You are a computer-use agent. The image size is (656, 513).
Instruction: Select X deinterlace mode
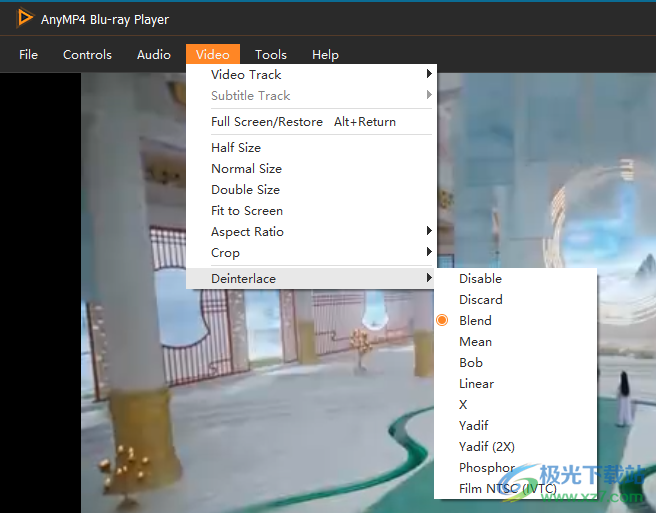click(515, 404)
